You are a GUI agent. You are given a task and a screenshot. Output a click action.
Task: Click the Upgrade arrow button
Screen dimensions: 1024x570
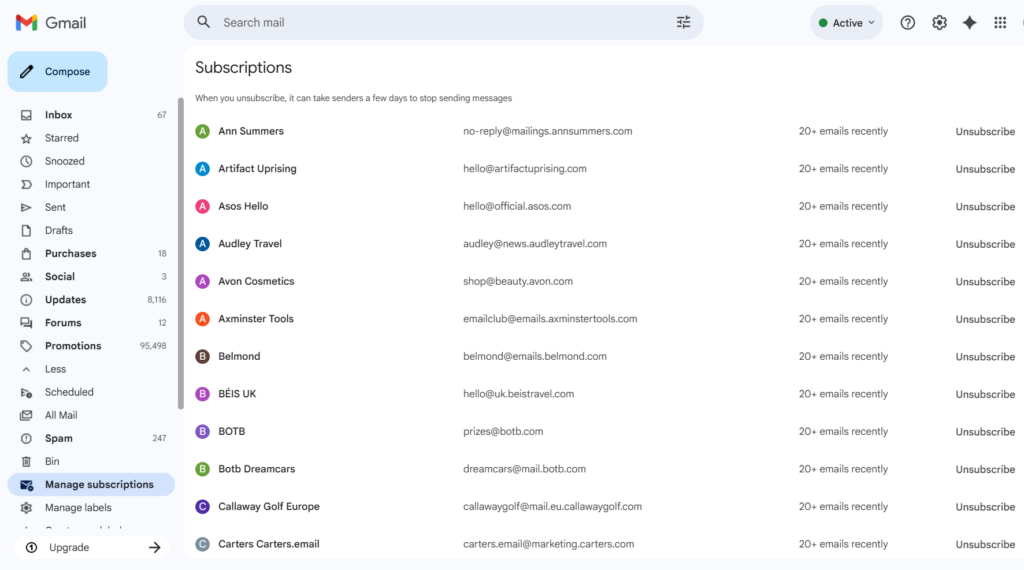coord(155,547)
